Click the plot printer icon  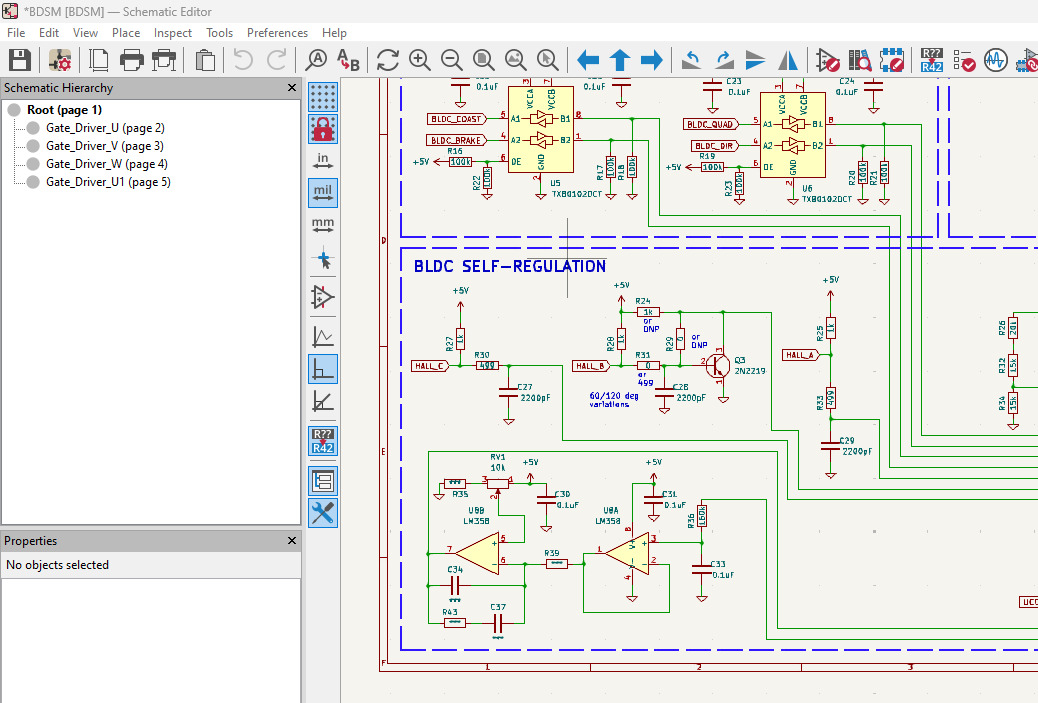pos(164,60)
